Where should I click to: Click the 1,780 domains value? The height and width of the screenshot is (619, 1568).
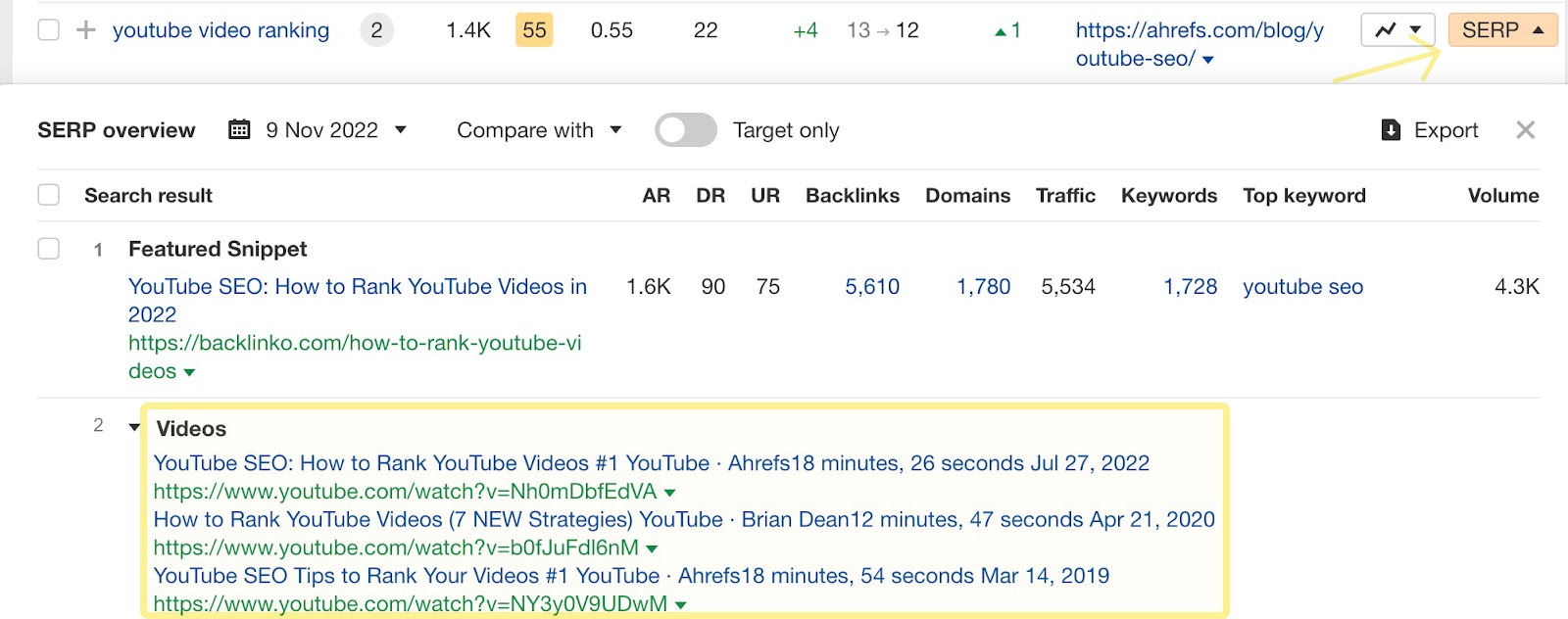(x=983, y=287)
